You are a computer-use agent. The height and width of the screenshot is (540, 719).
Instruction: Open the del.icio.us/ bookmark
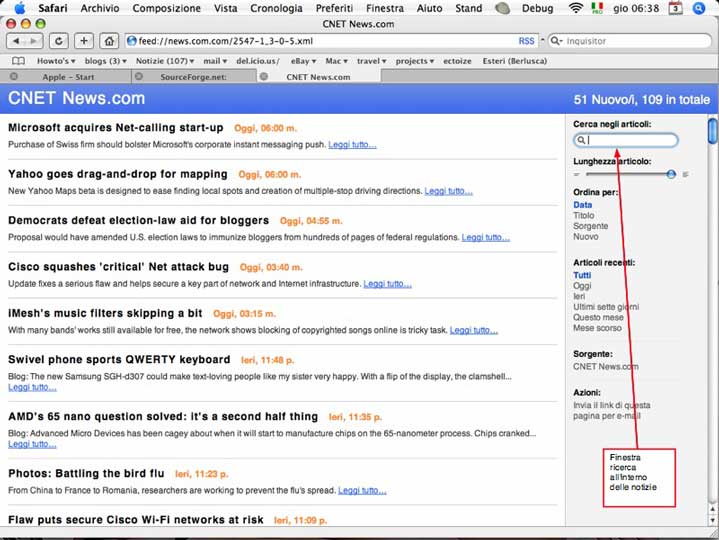click(x=258, y=61)
